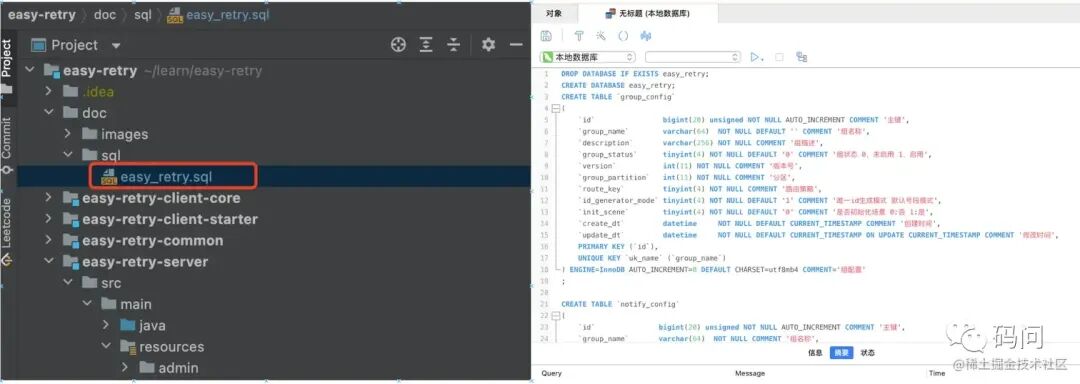This screenshot has height=384, width=1080.
Task: Click the Query column header
Action: [551, 373]
